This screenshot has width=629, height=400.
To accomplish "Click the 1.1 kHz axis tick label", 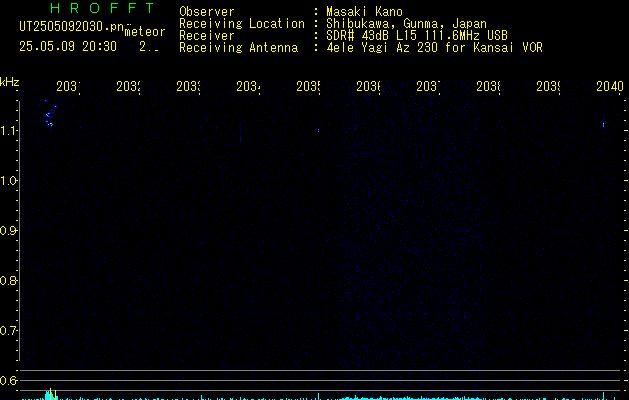I will pyautogui.click(x=8, y=131).
